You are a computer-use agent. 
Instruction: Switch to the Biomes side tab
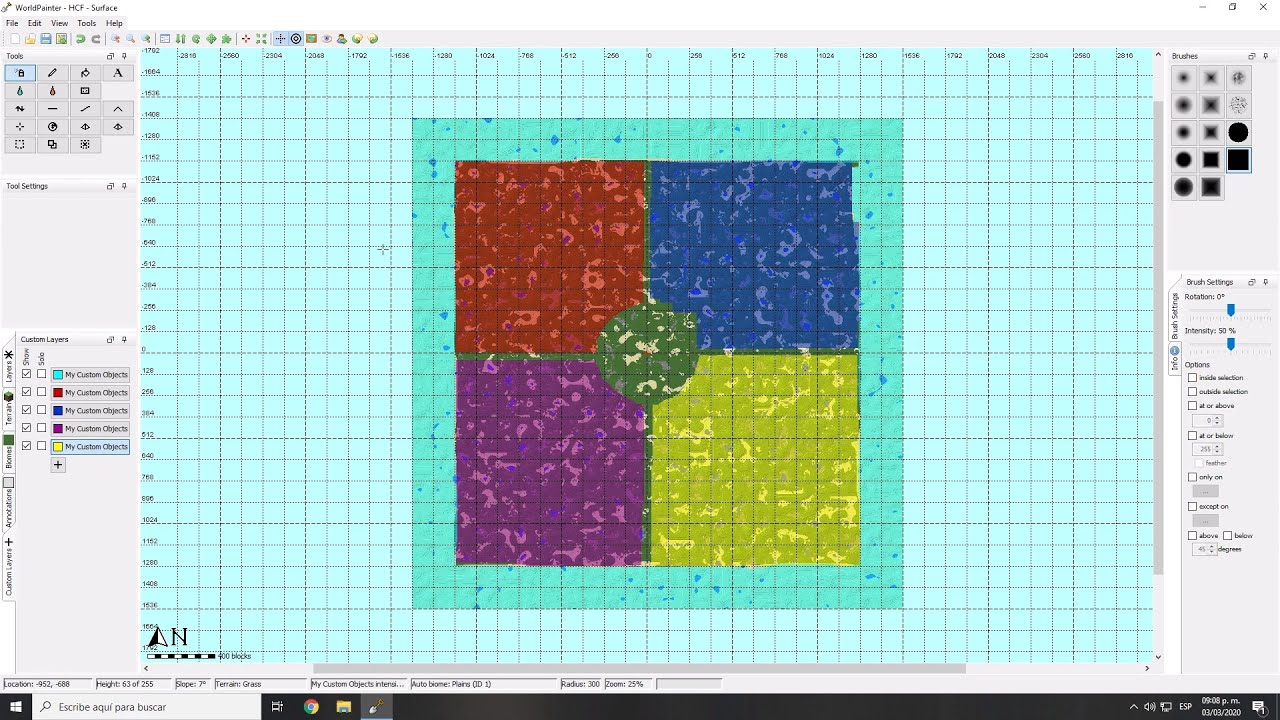click(x=9, y=455)
